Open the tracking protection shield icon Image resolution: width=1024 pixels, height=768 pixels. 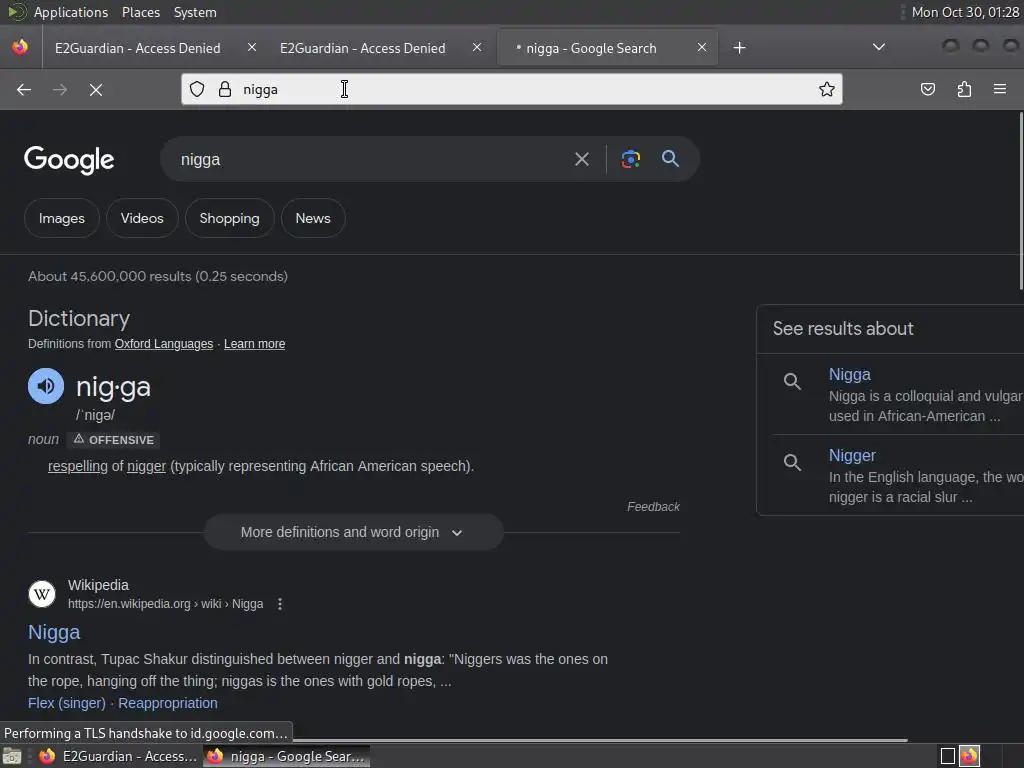(x=197, y=89)
